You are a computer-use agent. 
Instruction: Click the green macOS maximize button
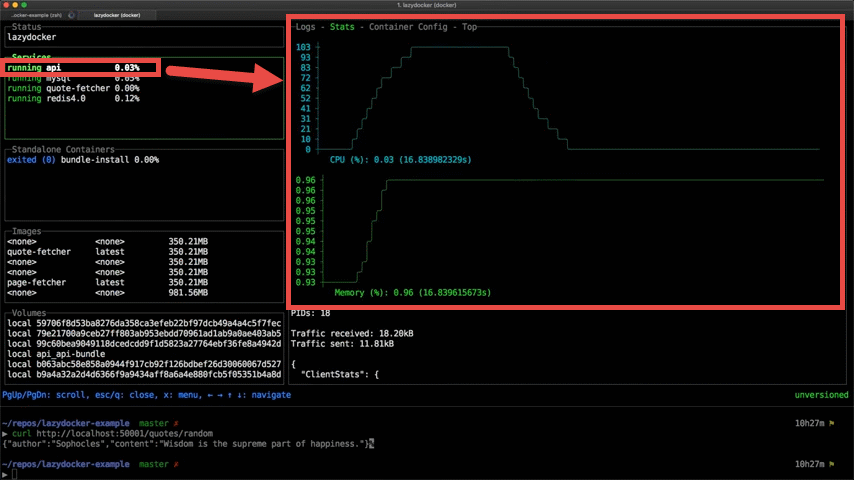(37, 6)
